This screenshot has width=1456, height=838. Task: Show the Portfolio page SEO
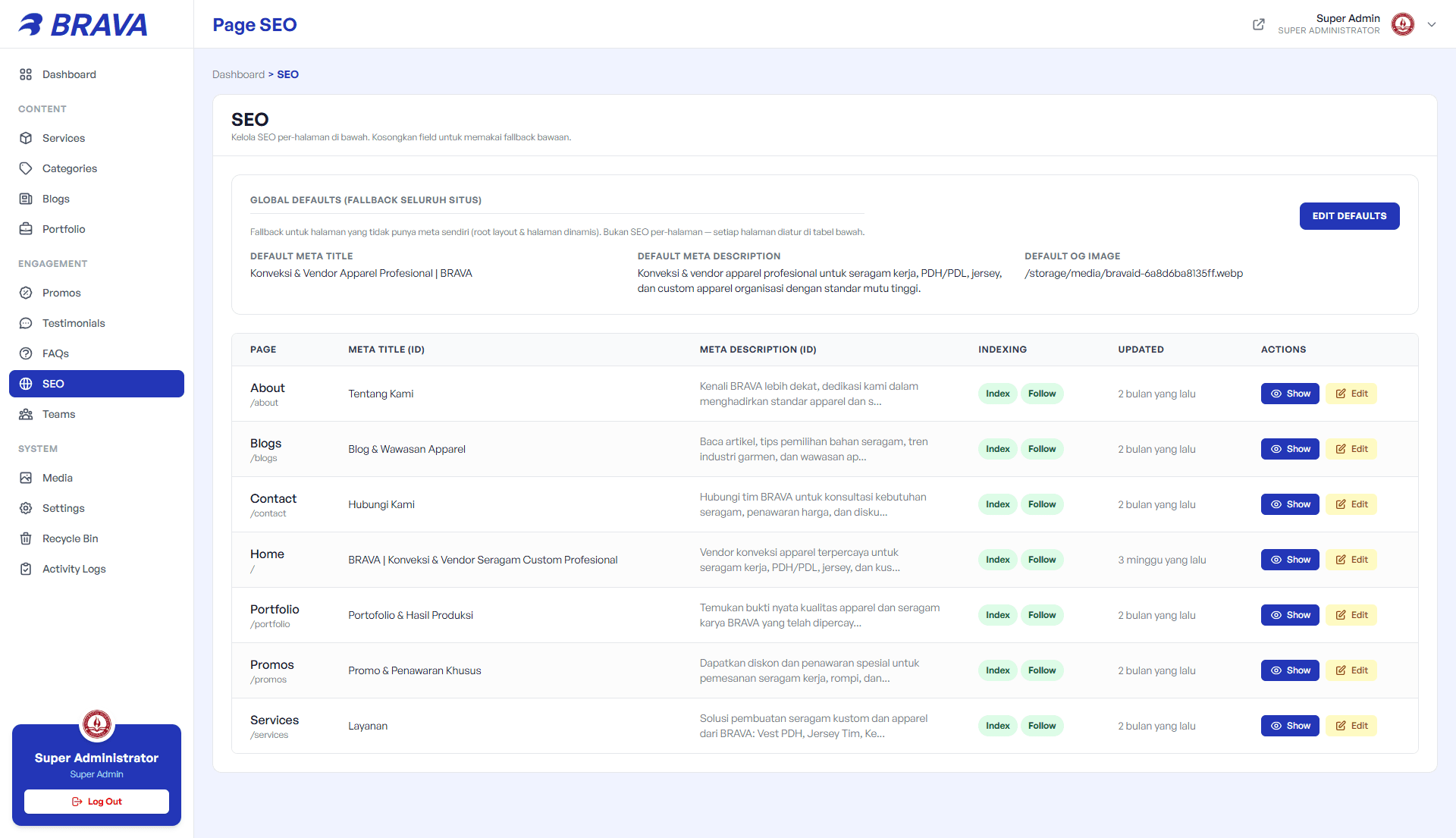click(x=1290, y=615)
